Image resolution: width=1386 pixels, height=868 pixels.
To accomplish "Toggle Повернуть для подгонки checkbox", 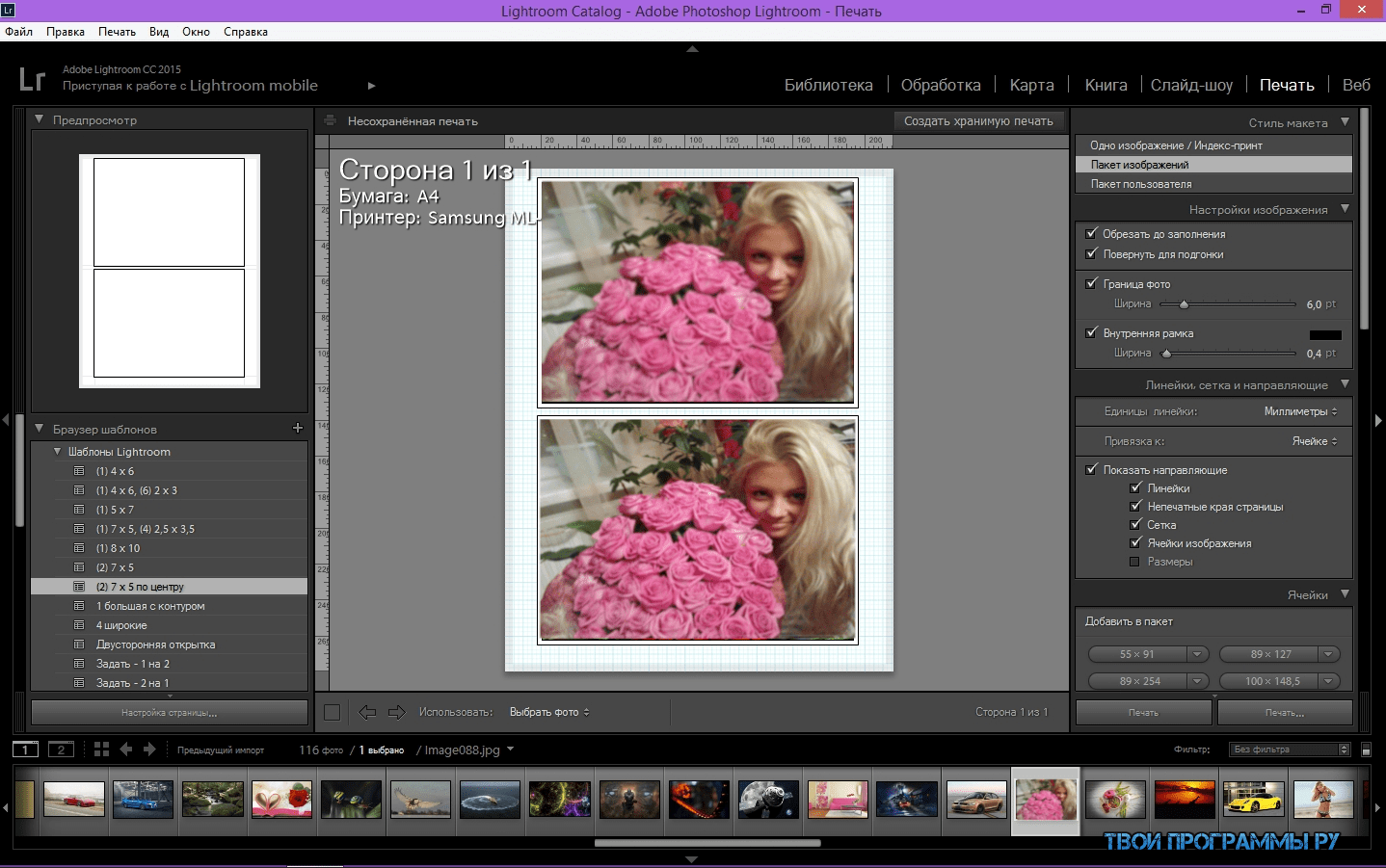I will coord(1091,253).
